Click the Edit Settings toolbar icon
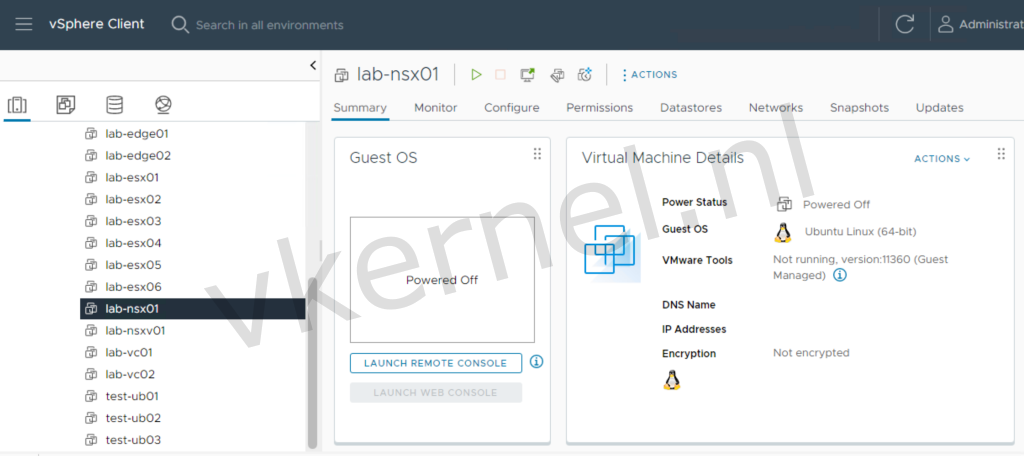The width and height of the screenshot is (1024, 456). 557,75
